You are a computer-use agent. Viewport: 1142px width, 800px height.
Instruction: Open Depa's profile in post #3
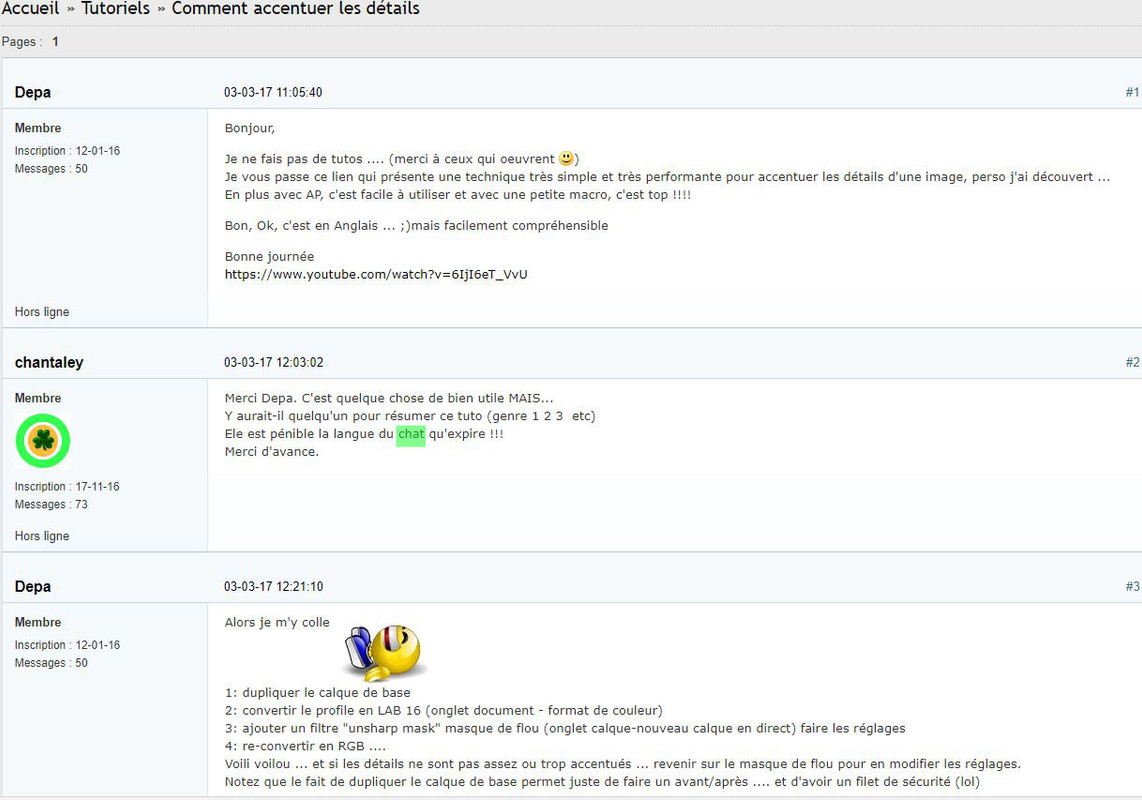pos(33,587)
